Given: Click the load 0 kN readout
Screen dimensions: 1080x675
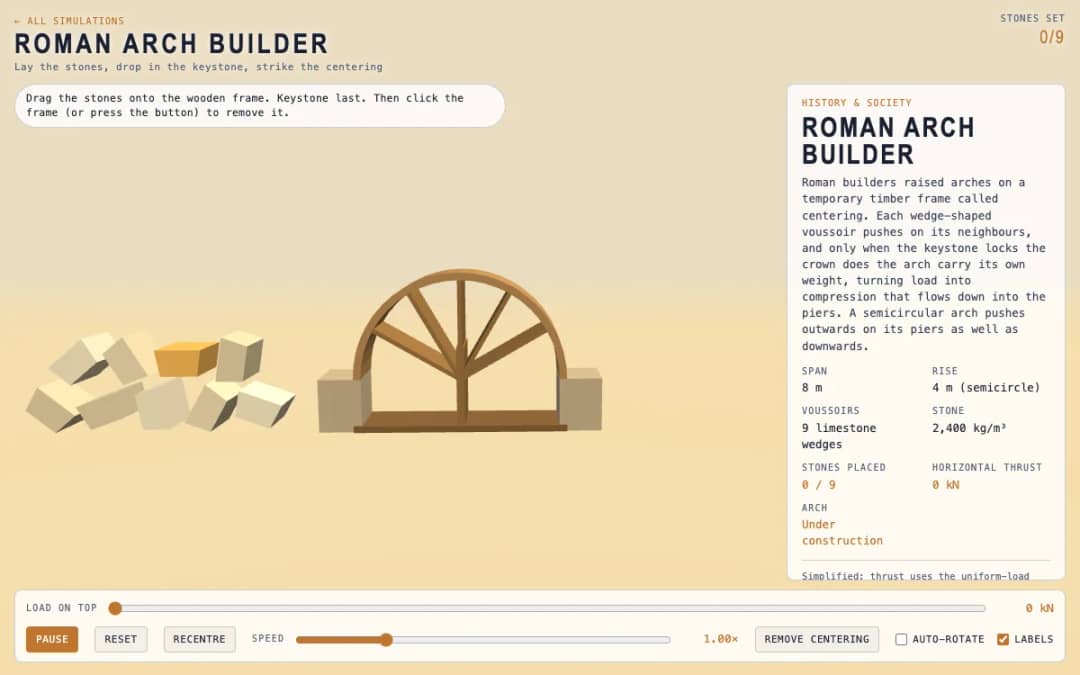Looking at the screenshot, I should 1039,608.
